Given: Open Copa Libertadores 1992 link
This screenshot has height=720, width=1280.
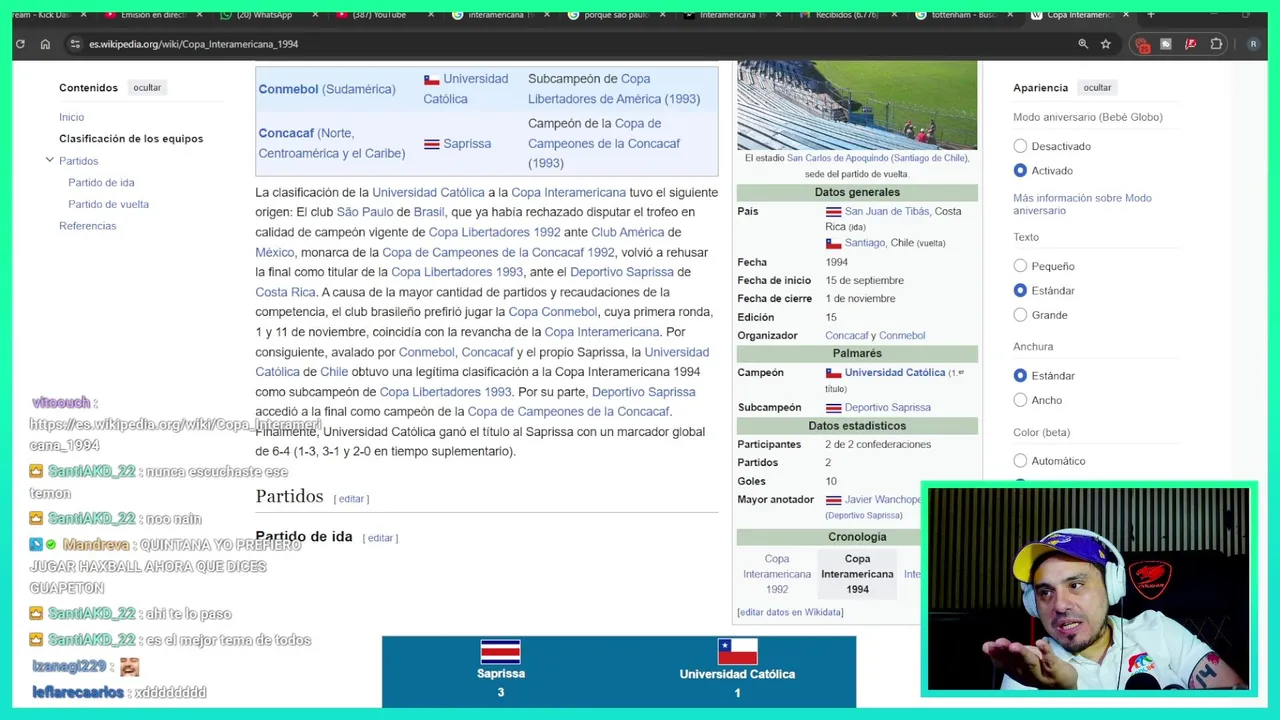Looking at the screenshot, I should pos(494,232).
